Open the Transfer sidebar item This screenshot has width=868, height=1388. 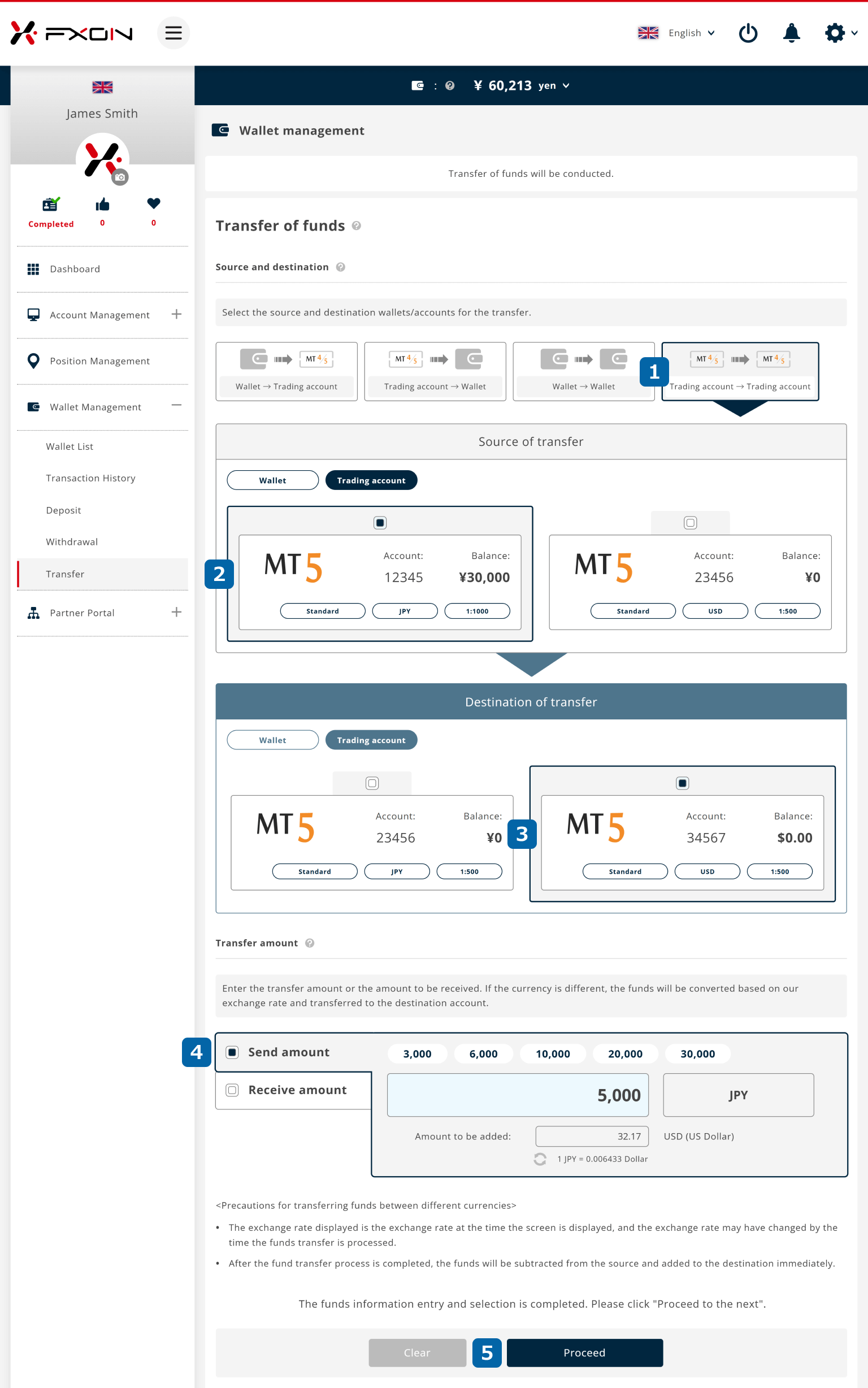click(x=102, y=574)
